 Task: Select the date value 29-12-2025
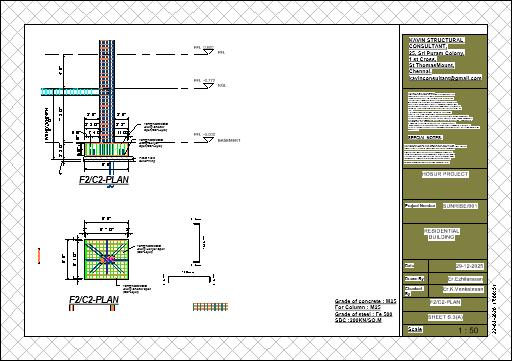coord(469,266)
